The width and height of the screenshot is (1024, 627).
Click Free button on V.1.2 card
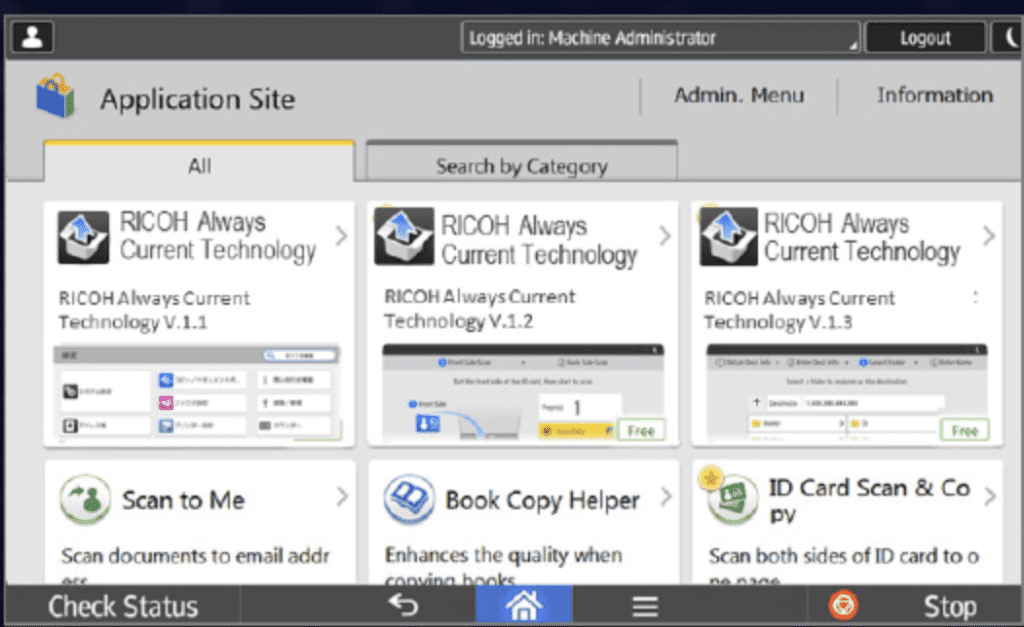641,430
